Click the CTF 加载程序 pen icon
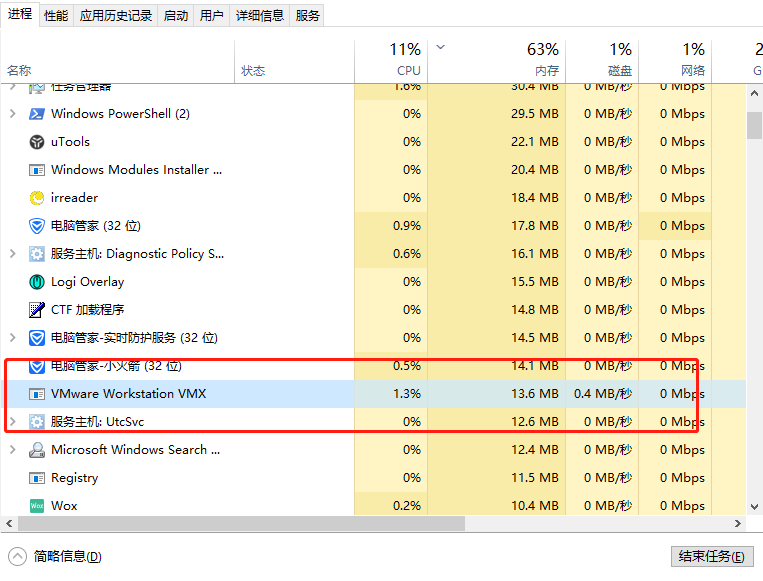763x581 pixels. click(x=36, y=310)
